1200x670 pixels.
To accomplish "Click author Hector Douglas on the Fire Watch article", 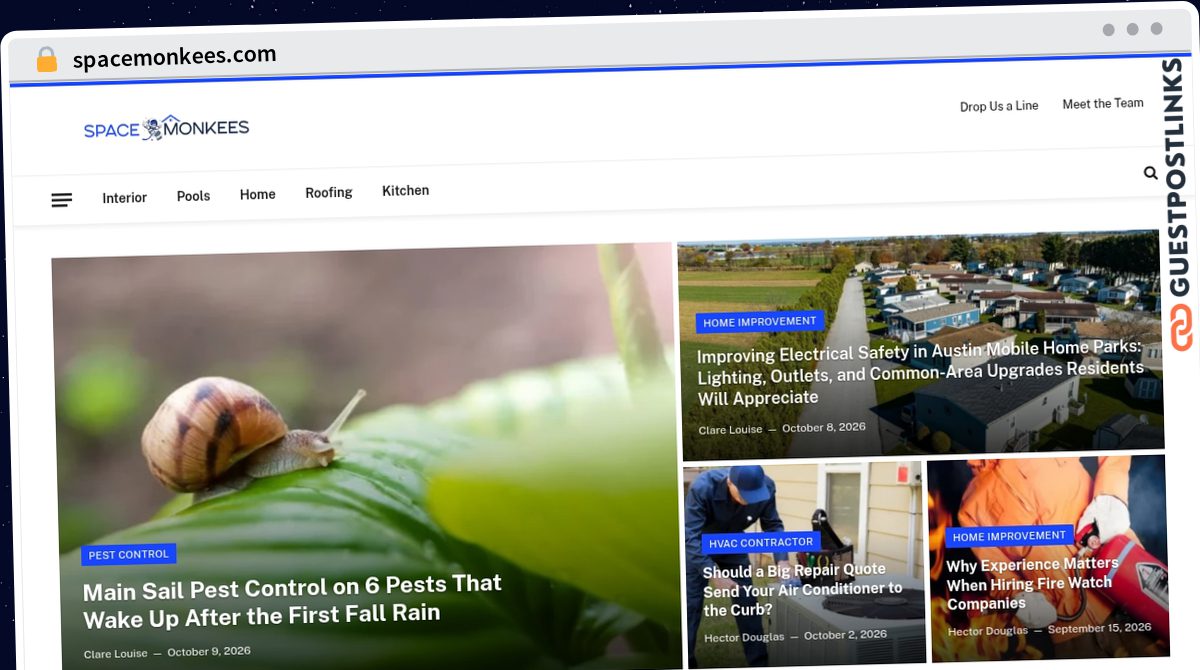I will click(987, 631).
